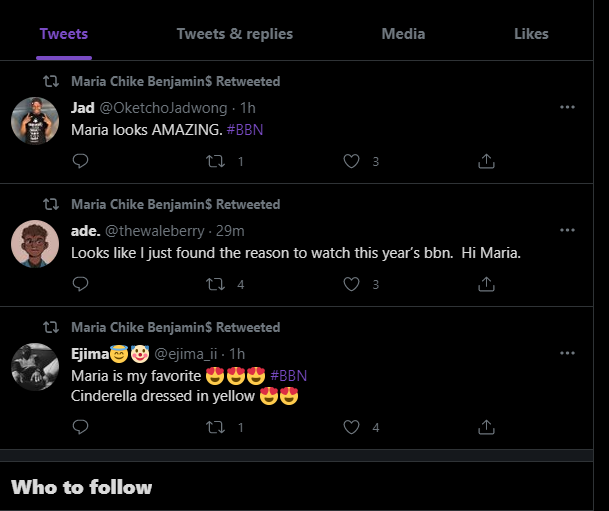Share the tweet by ade.
The width and height of the screenshot is (609, 511).
point(486,284)
